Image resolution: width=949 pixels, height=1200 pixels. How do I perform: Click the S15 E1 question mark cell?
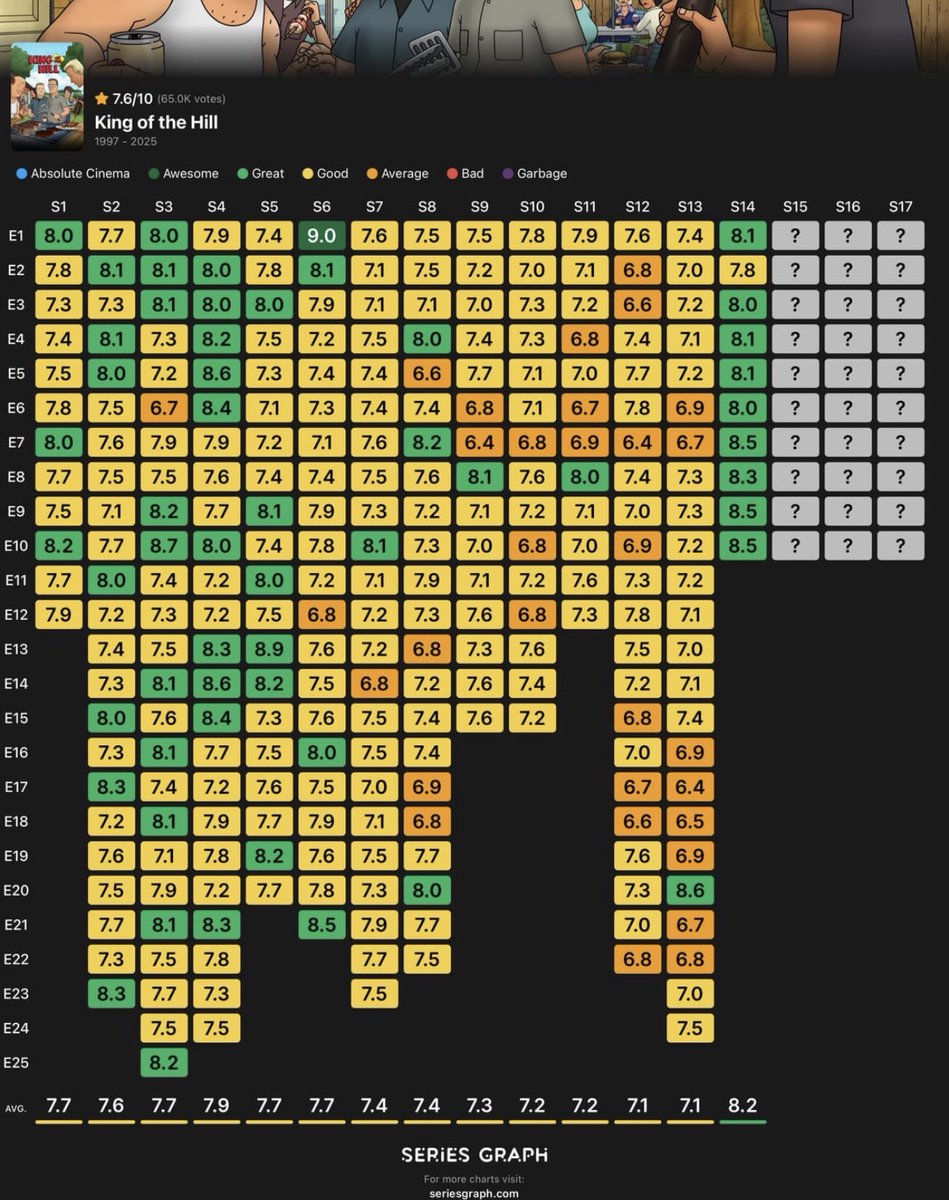(795, 236)
